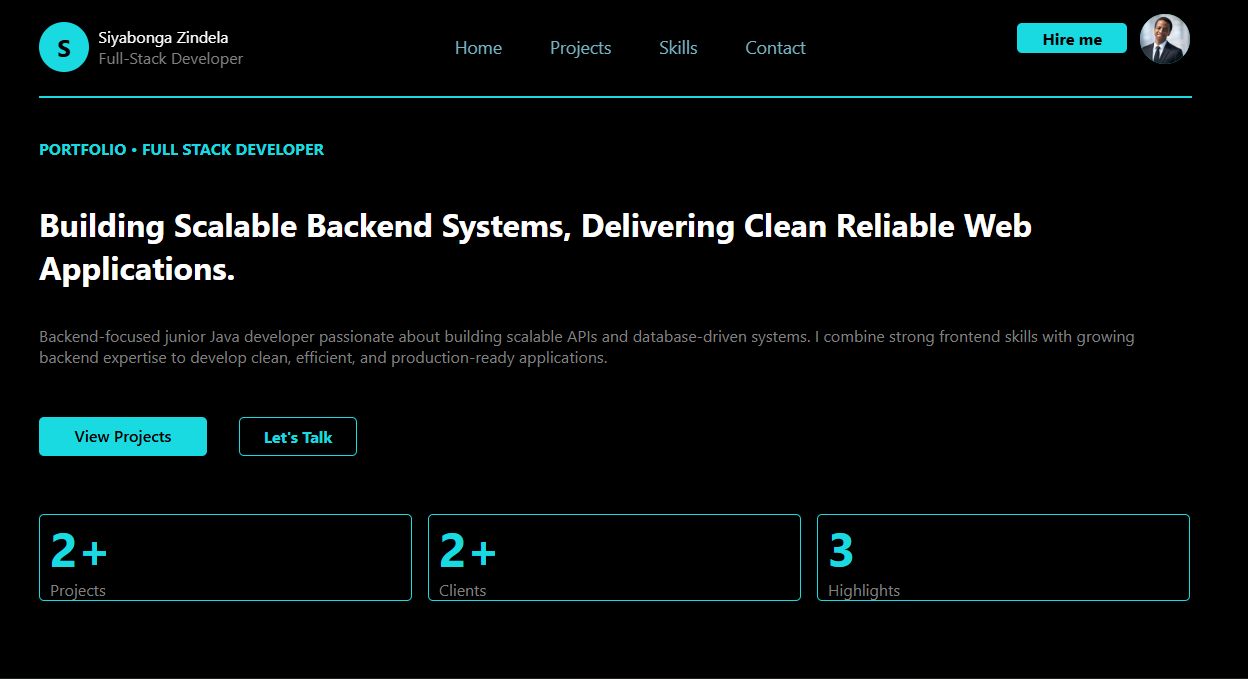1248x679 pixels.
Task: Navigate to the Skills section link
Action: pyautogui.click(x=678, y=48)
